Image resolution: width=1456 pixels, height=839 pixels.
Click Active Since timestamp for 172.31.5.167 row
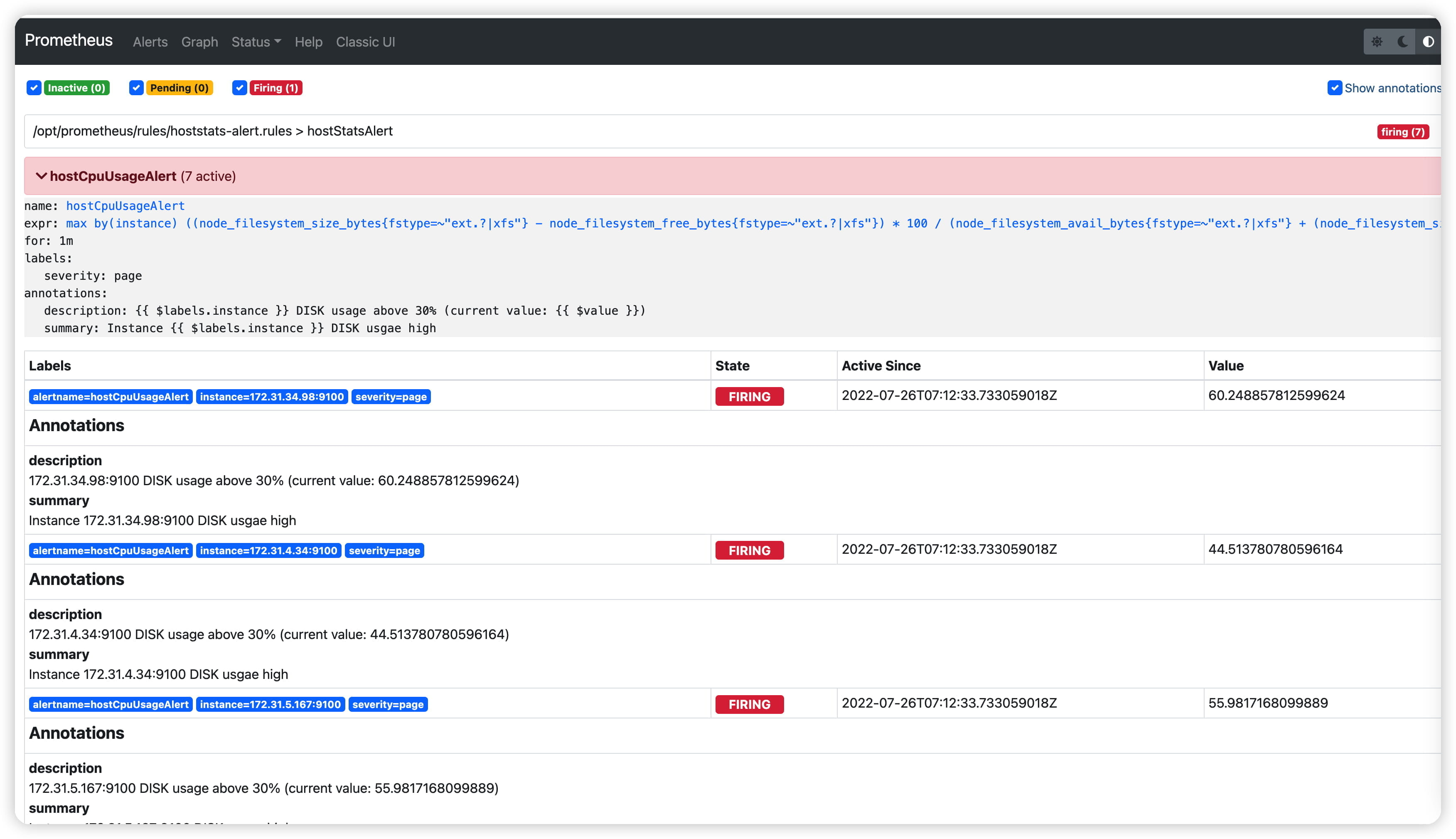tap(949, 703)
